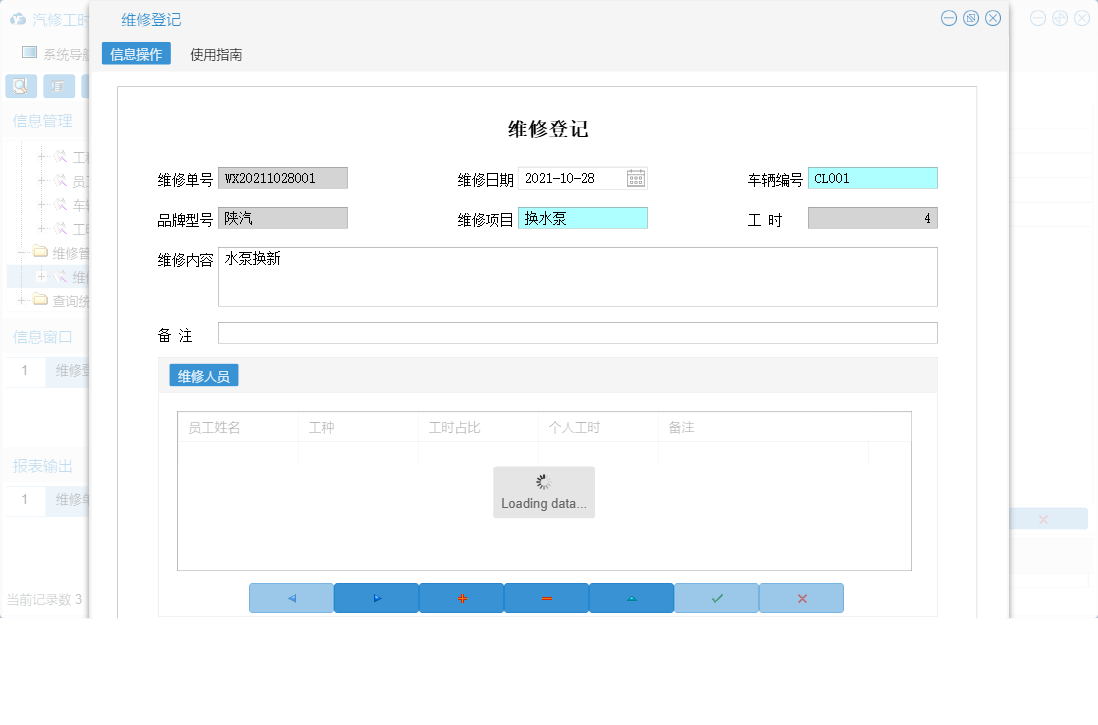Open the 维修人员 section button

[204, 375]
